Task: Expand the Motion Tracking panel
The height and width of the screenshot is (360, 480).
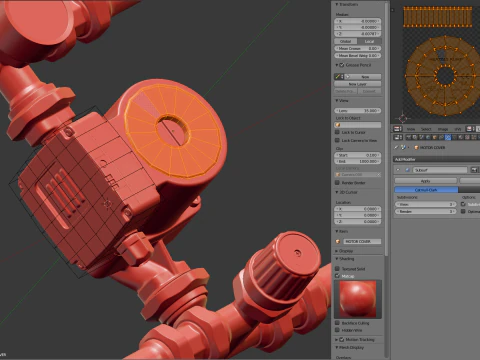Action: 337,339
